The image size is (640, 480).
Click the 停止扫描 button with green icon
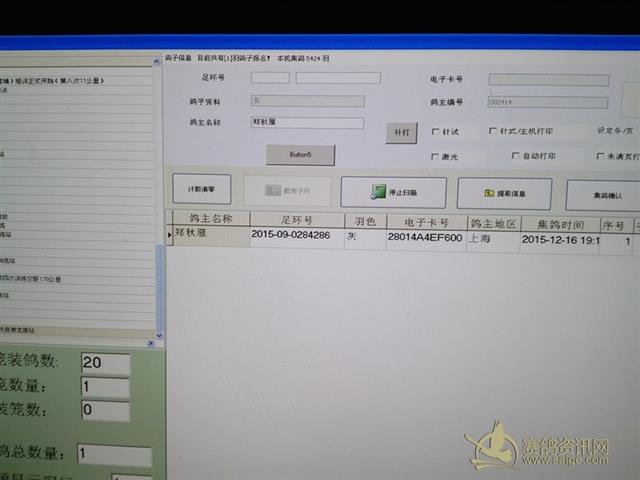coord(393,192)
